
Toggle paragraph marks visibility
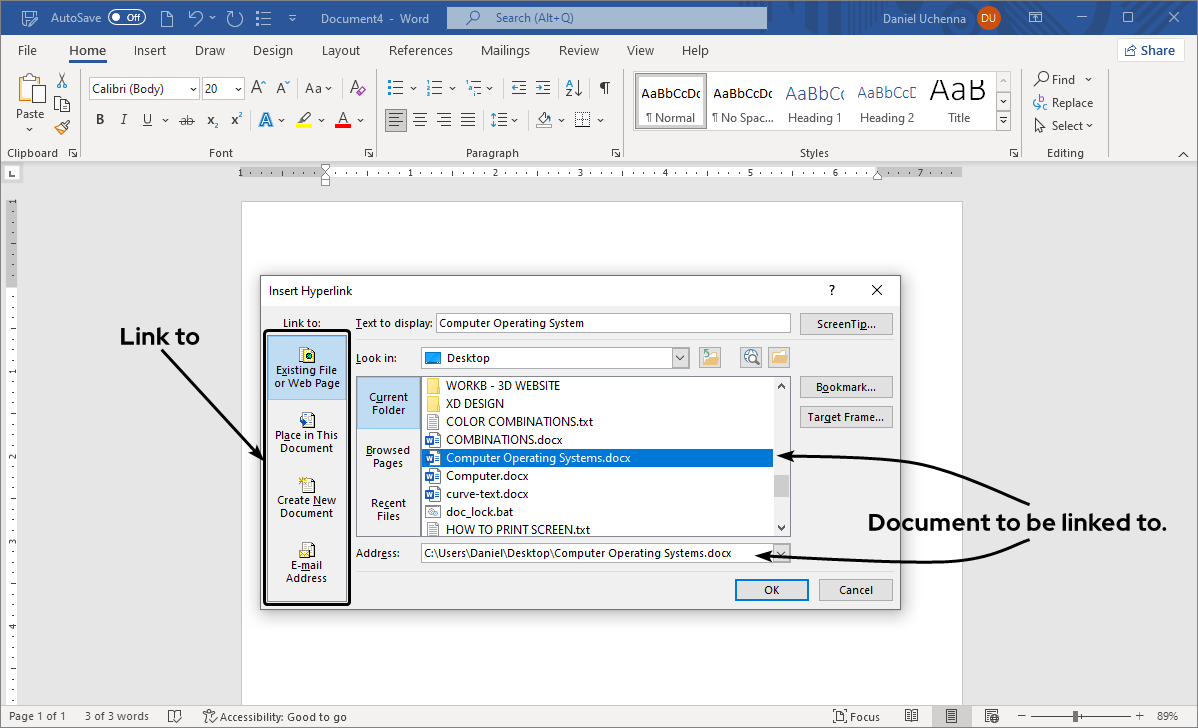pyautogui.click(x=604, y=88)
